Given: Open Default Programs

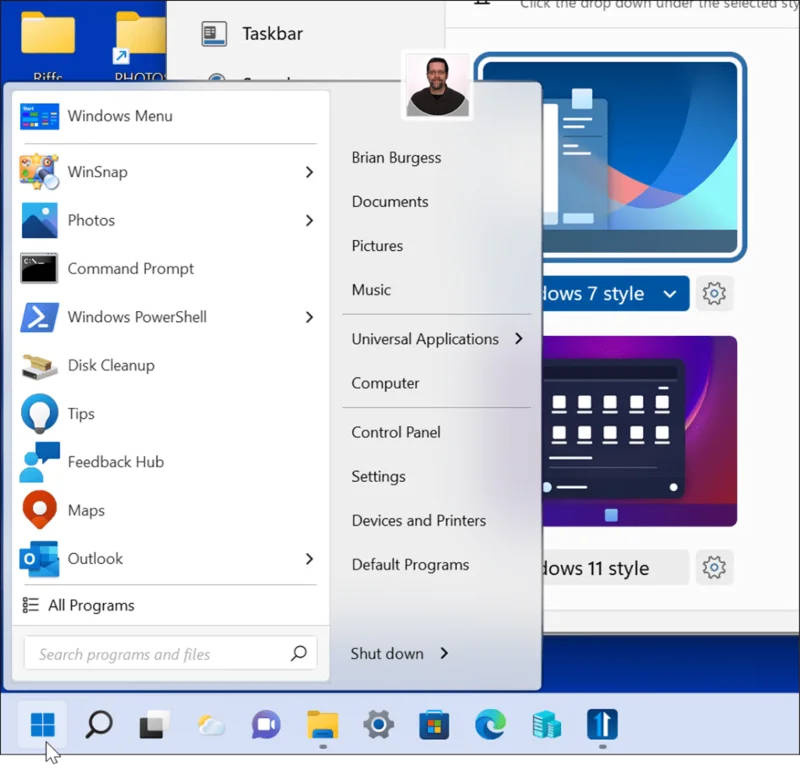Looking at the screenshot, I should click(410, 565).
